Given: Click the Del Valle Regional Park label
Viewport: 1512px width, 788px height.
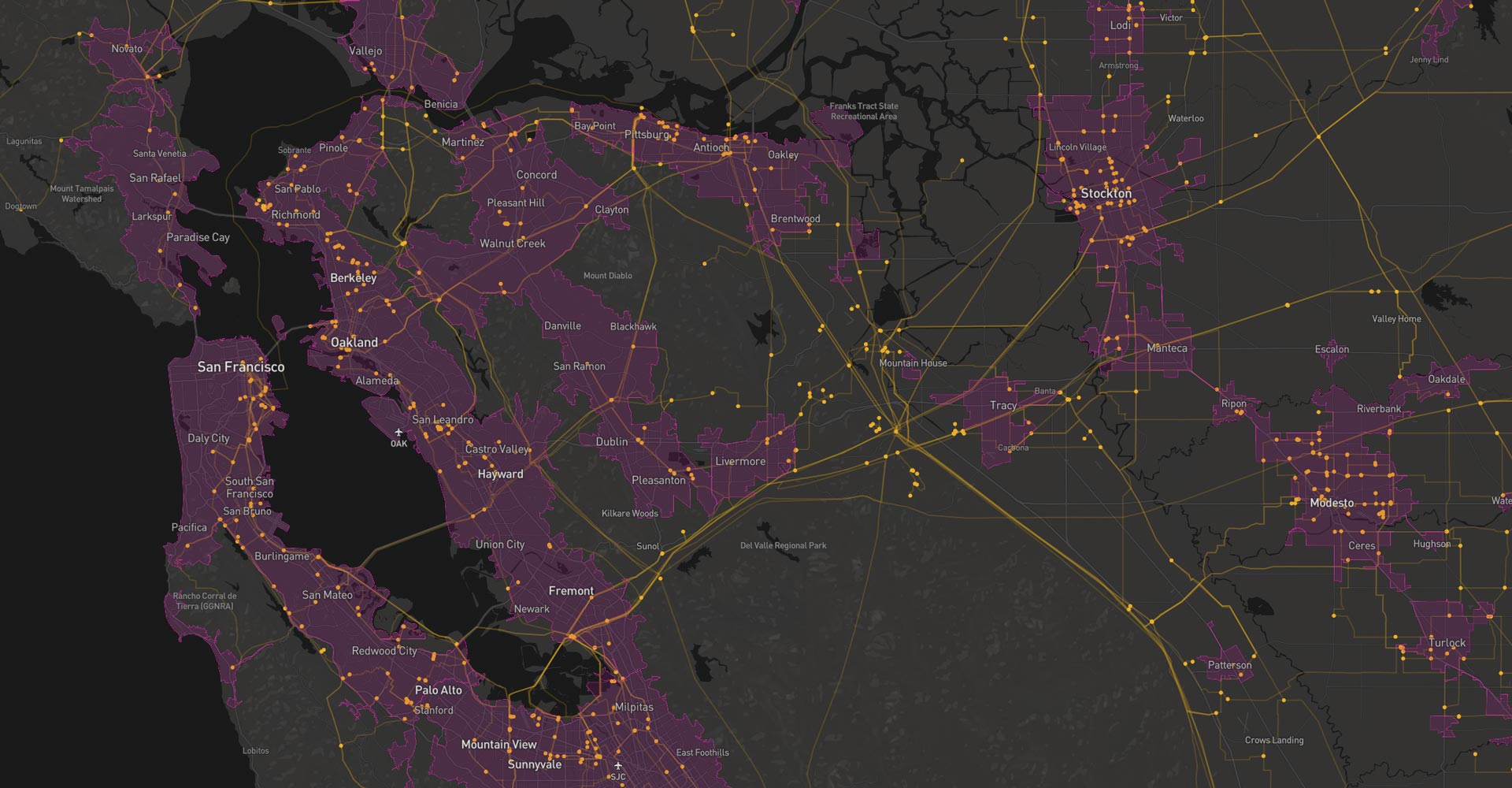Looking at the screenshot, I should pos(783,545).
